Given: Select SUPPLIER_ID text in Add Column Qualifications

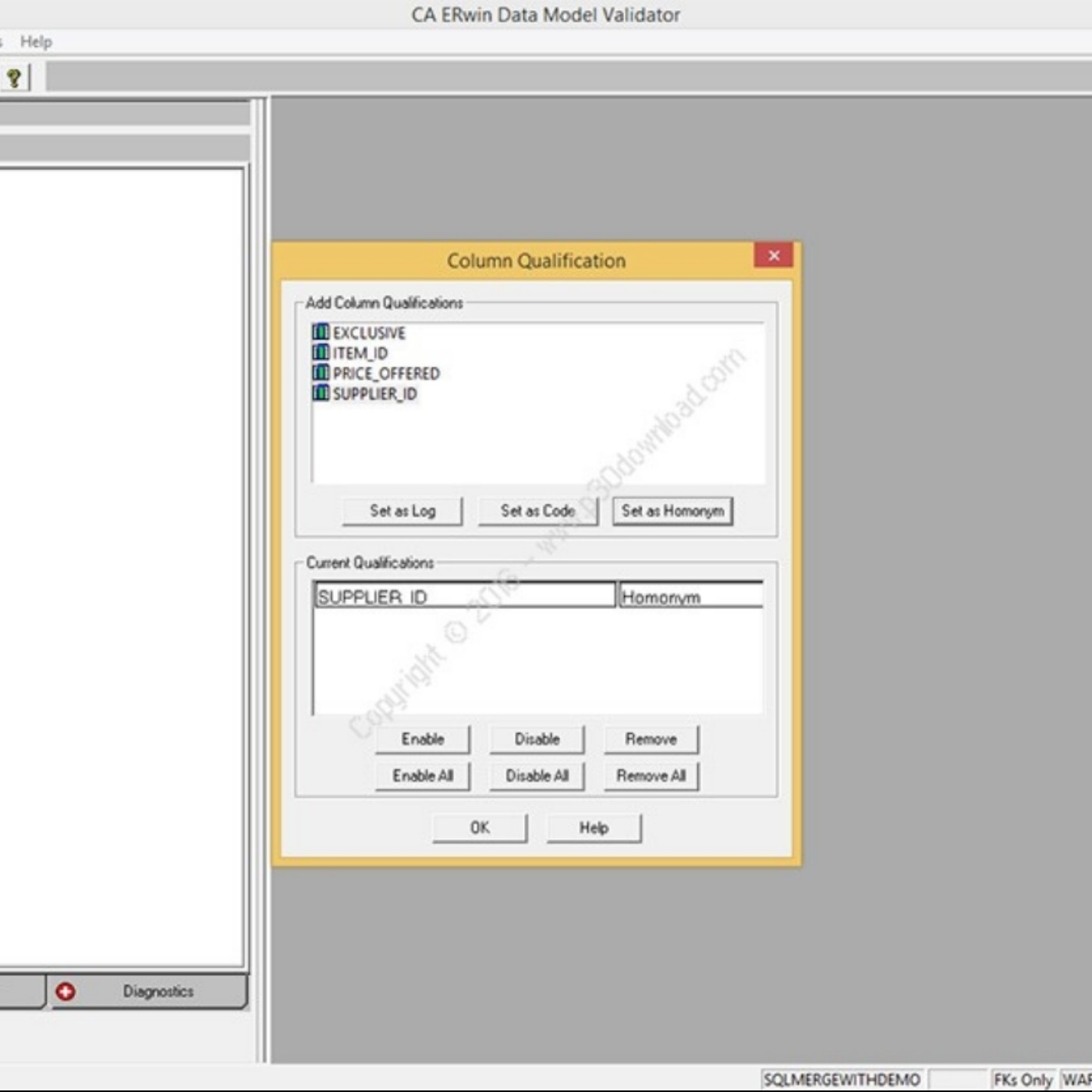Looking at the screenshot, I should coord(375,394).
